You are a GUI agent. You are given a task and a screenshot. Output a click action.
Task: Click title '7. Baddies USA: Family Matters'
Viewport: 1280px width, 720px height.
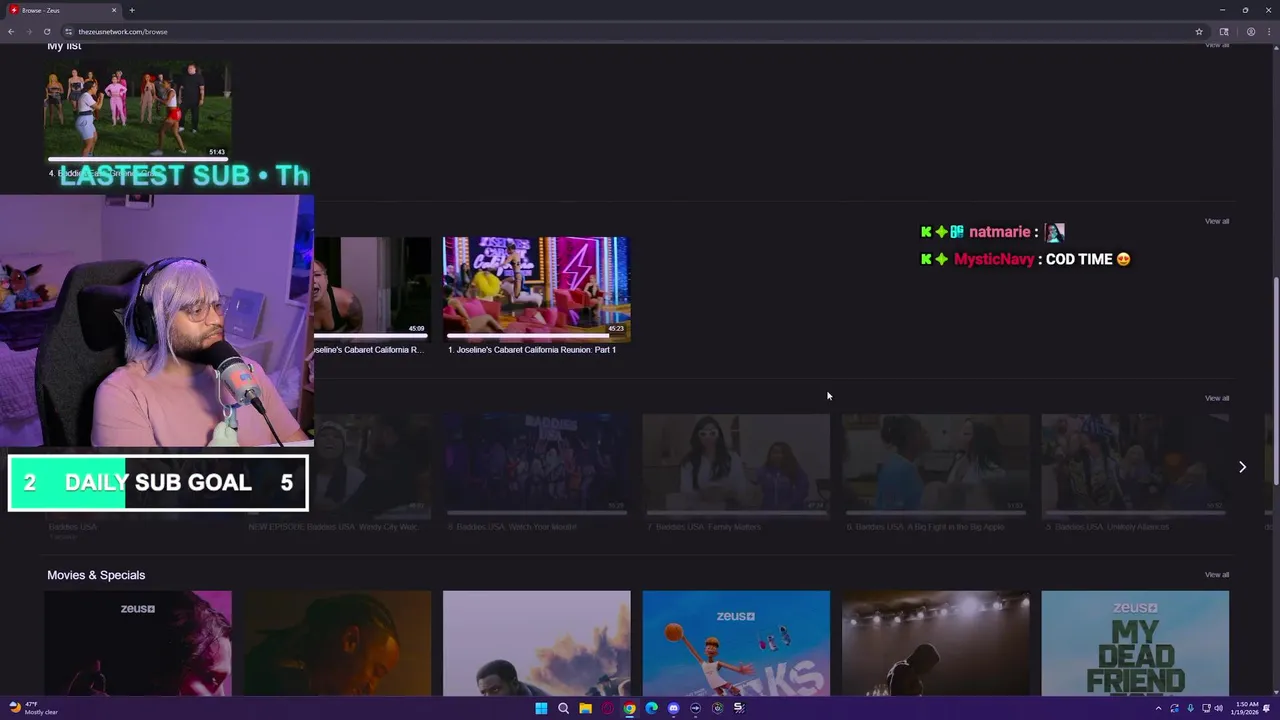(x=704, y=527)
